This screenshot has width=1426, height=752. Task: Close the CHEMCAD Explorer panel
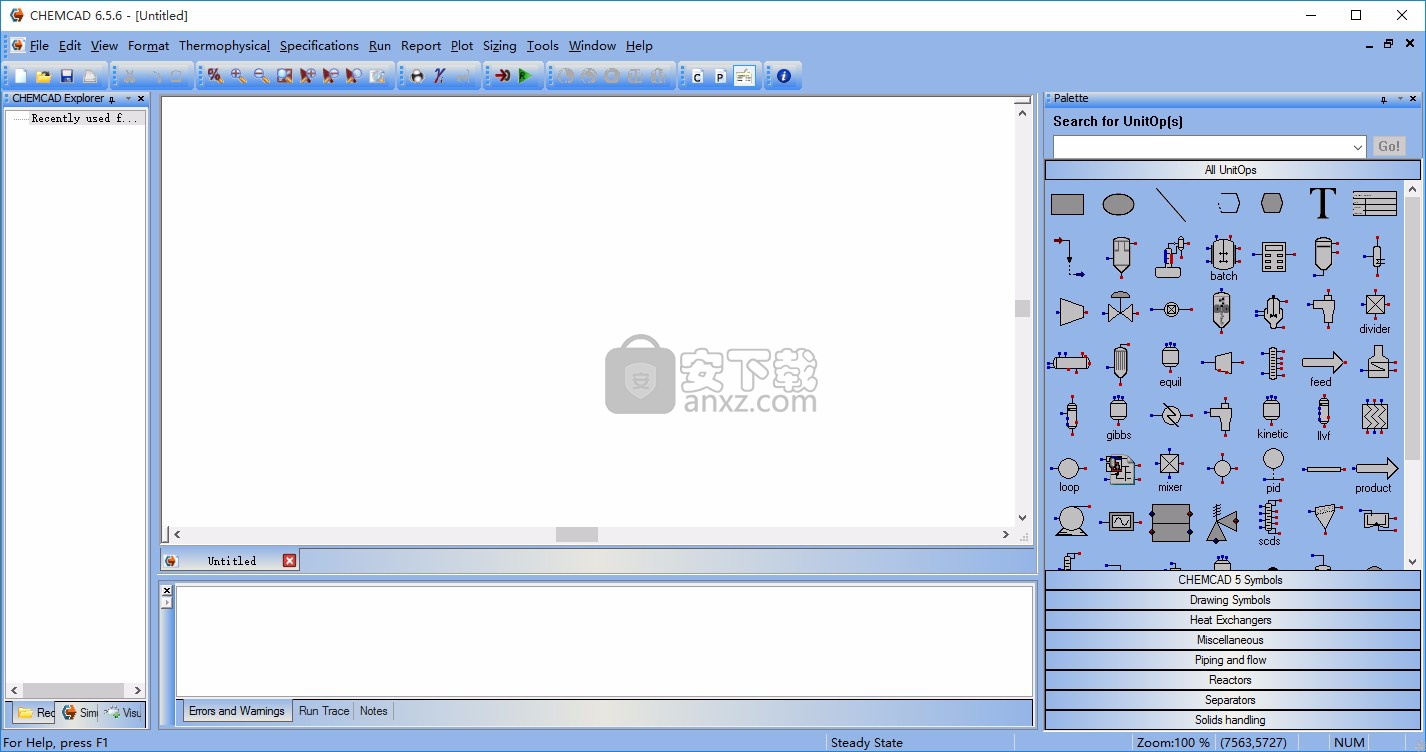[141, 99]
